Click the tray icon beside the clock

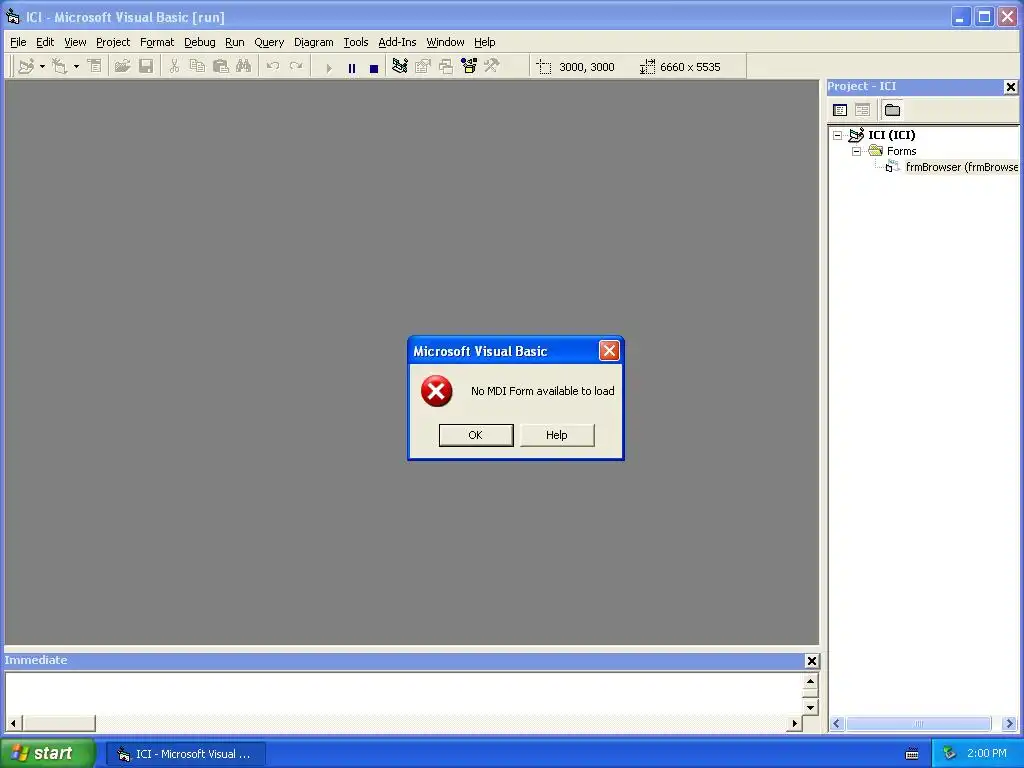tap(950, 754)
